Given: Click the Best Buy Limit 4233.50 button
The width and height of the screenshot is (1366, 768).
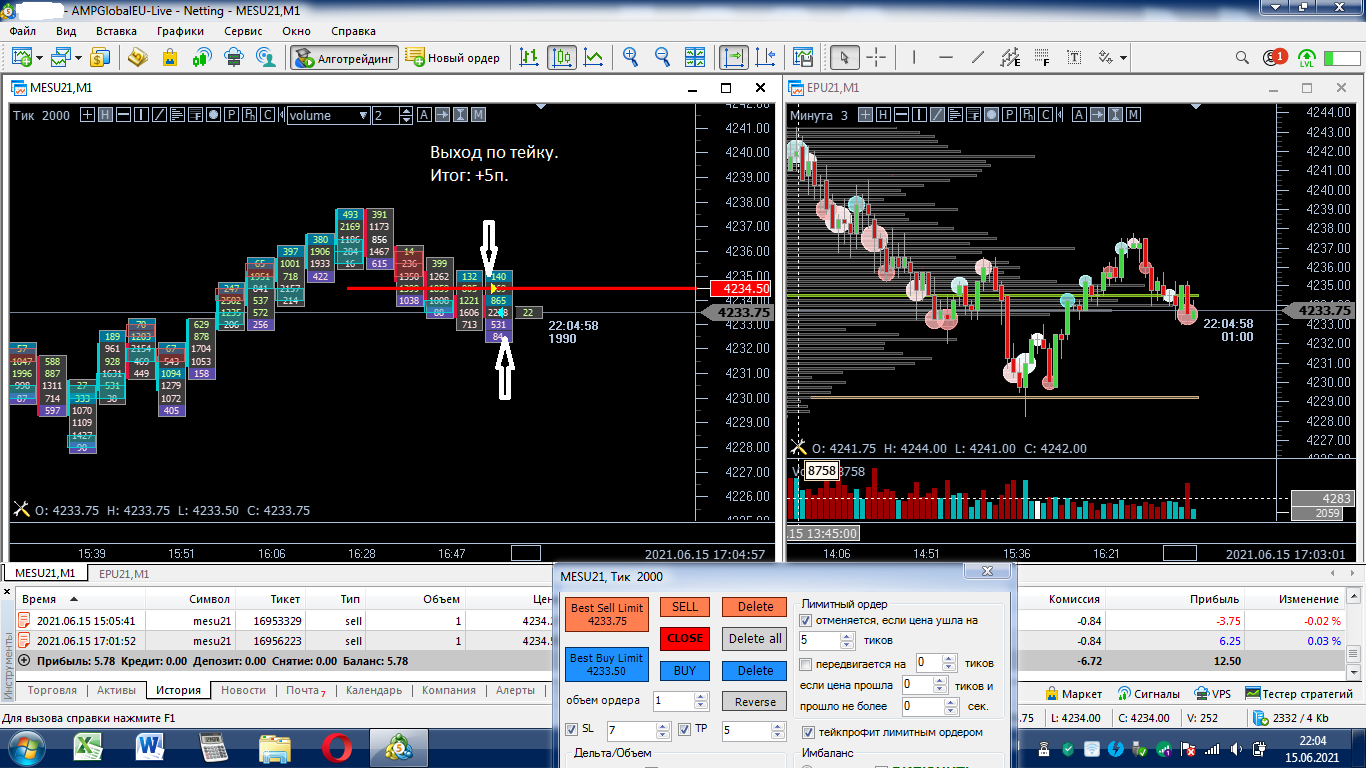Looking at the screenshot, I should click(607, 664).
